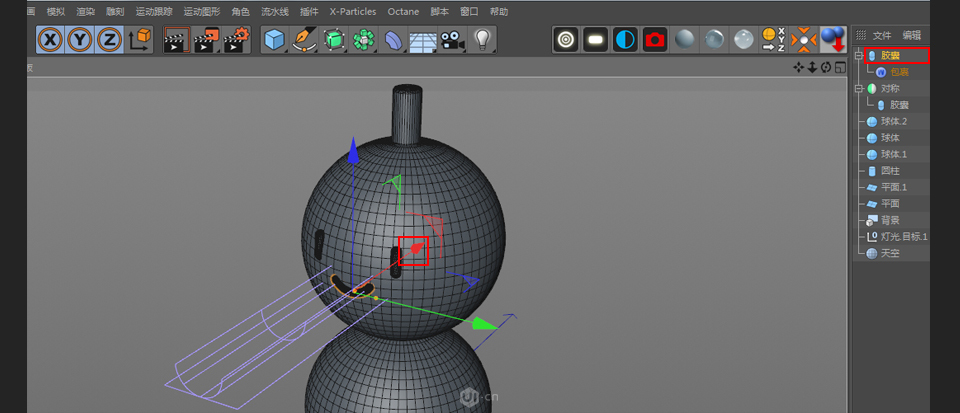Add a light bulb object
The height and width of the screenshot is (413, 960).
483,40
